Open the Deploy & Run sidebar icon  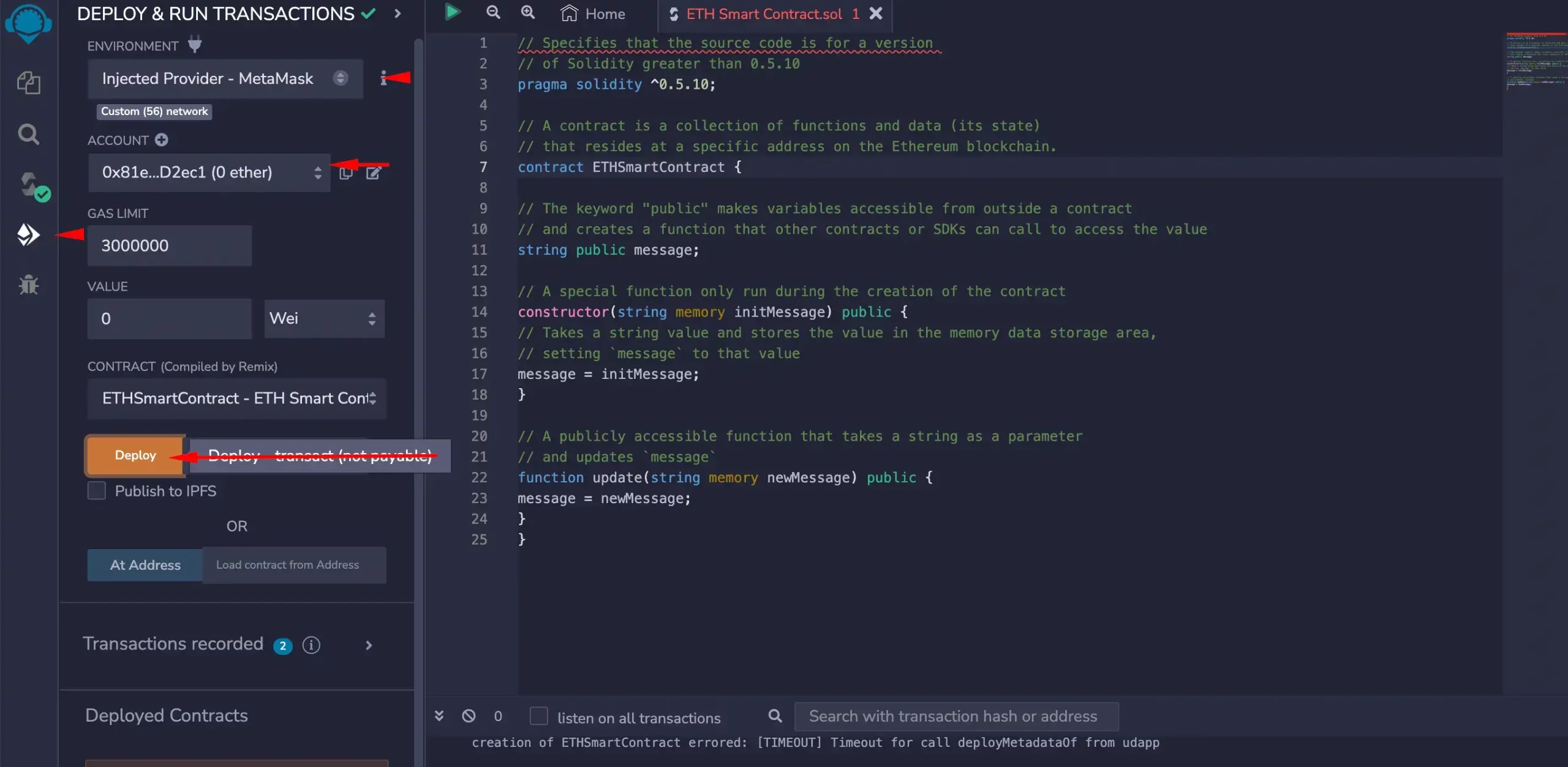(x=28, y=234)
